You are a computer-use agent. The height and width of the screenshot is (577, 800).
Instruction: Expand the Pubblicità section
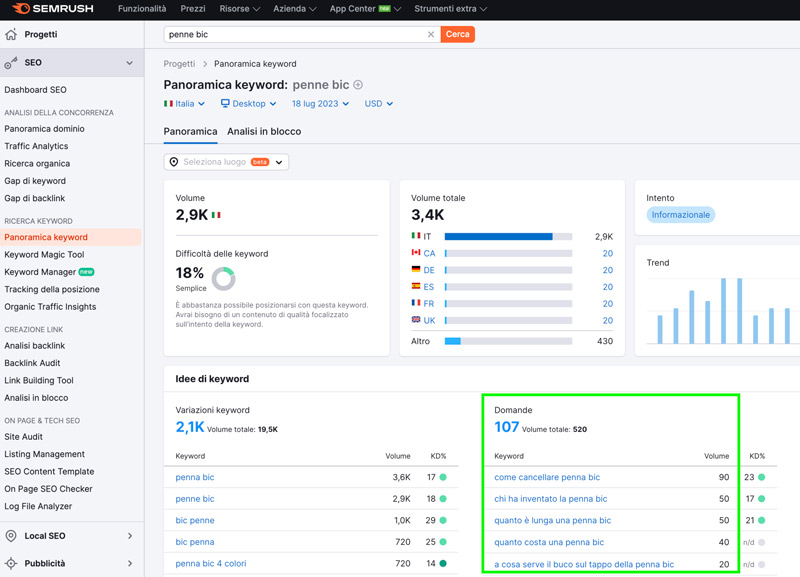[130, 563]
